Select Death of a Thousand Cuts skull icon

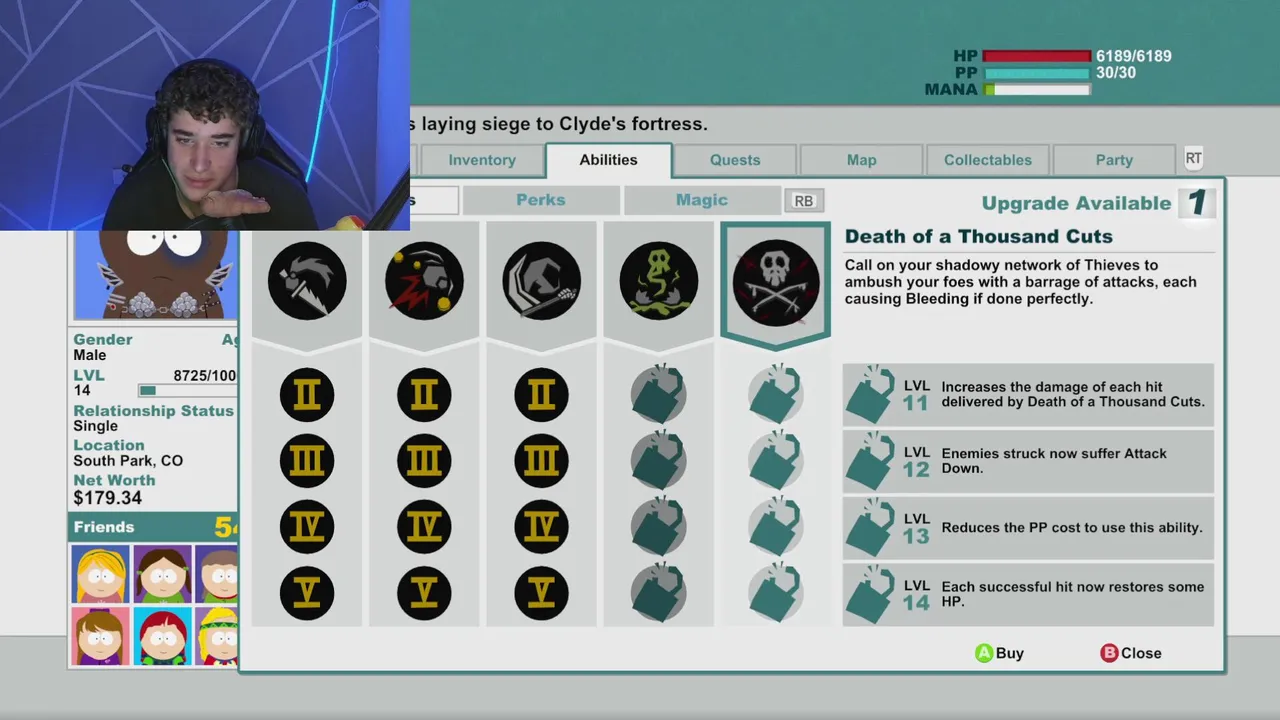[x=776, y=281]
